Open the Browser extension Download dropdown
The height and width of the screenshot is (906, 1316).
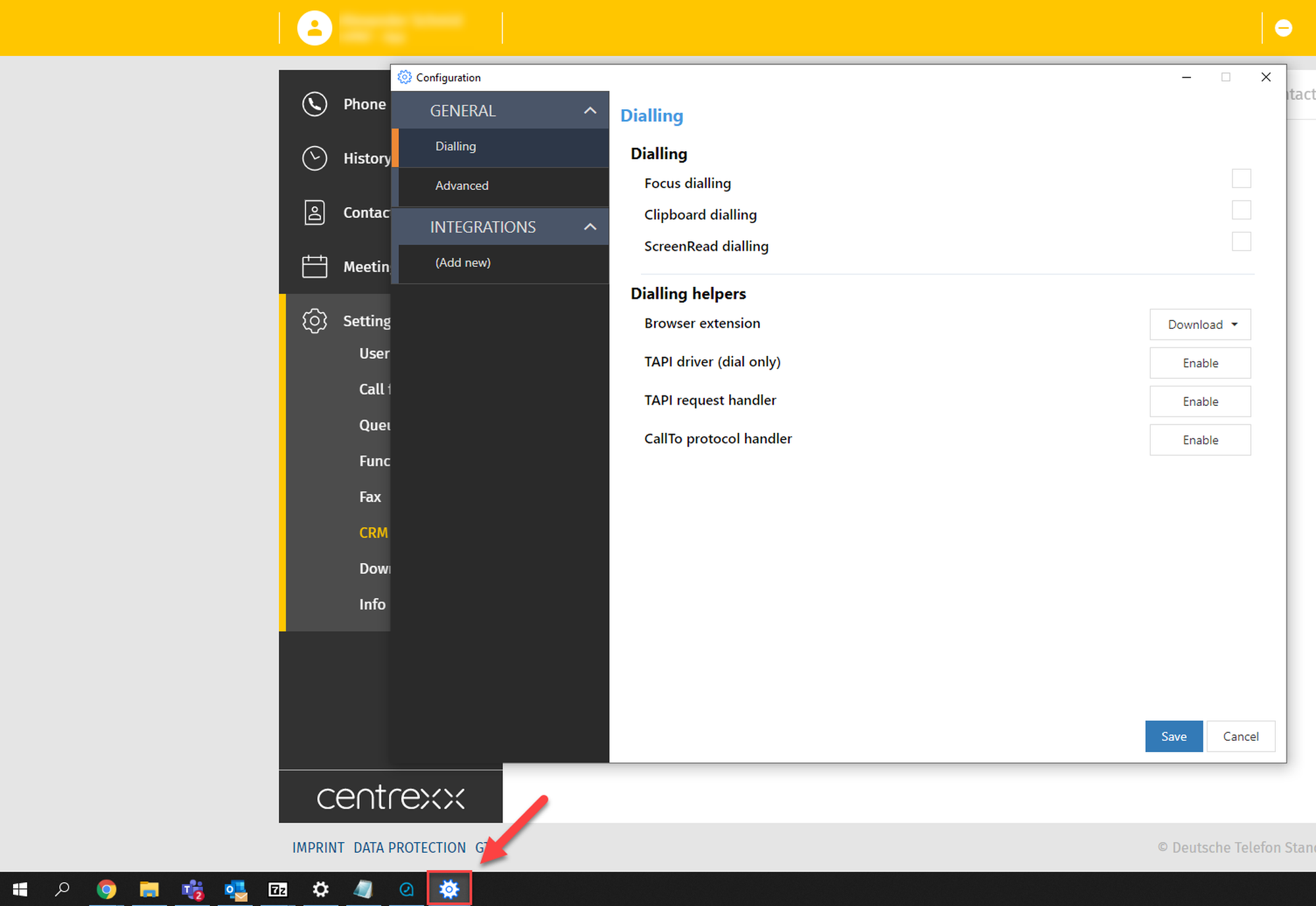pos(1200,324)
